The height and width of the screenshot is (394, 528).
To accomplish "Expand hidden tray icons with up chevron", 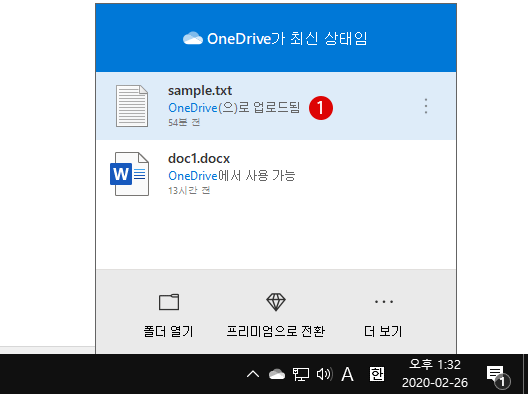I will tap(253, 374).
